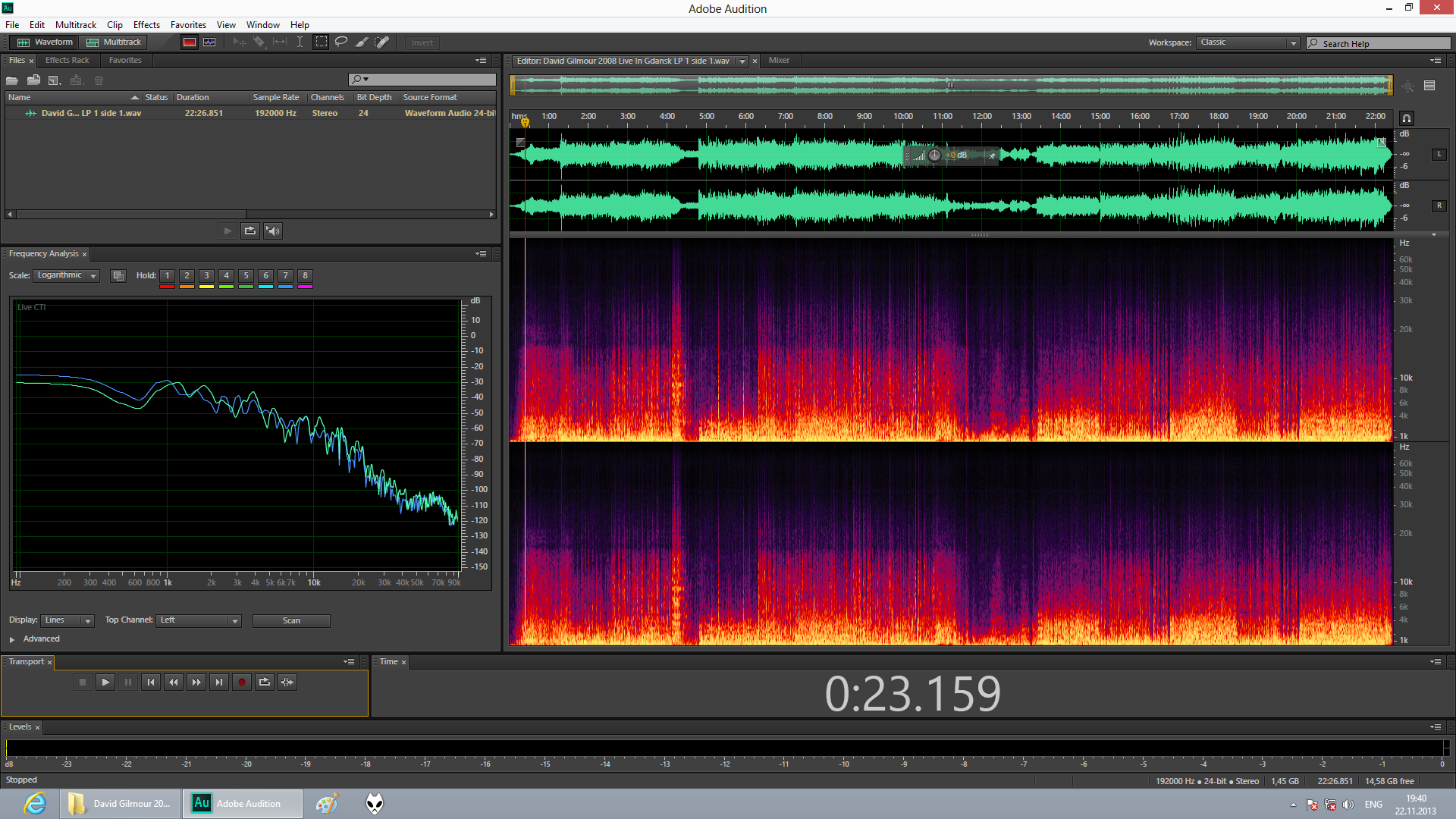Open the Scale Logarithmic dropdown
This screenshot has width=1456, height=819.
click(67, 275)
